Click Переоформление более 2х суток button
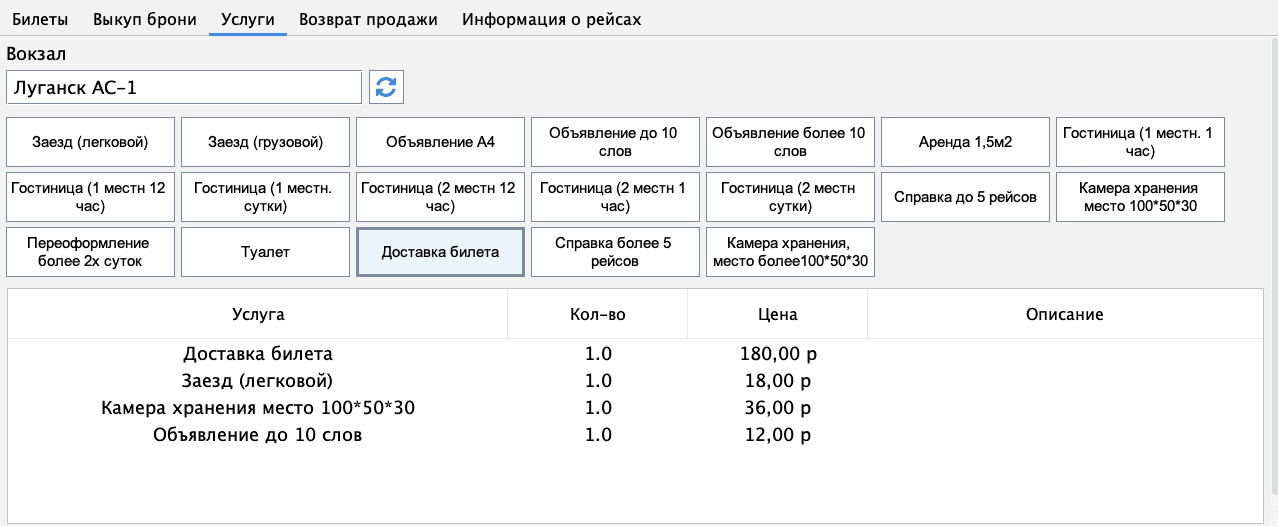This screenshot has height=526, width=1278. 91,252
